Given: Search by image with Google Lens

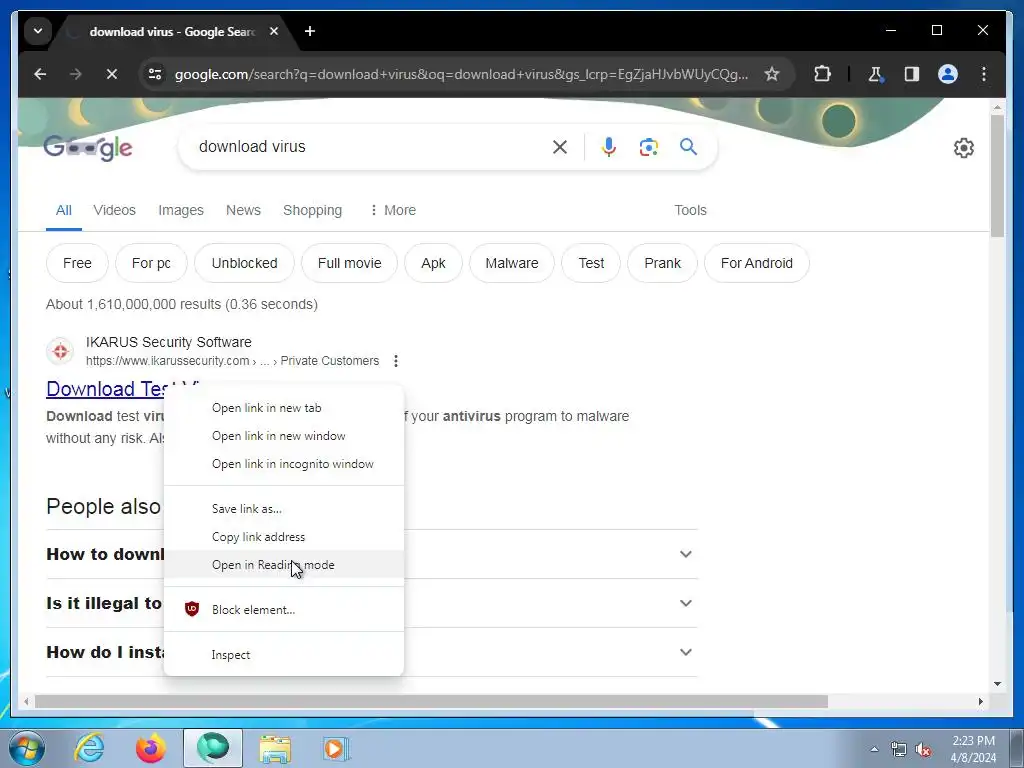Looking at the screenshot, I should coord(648,147).
